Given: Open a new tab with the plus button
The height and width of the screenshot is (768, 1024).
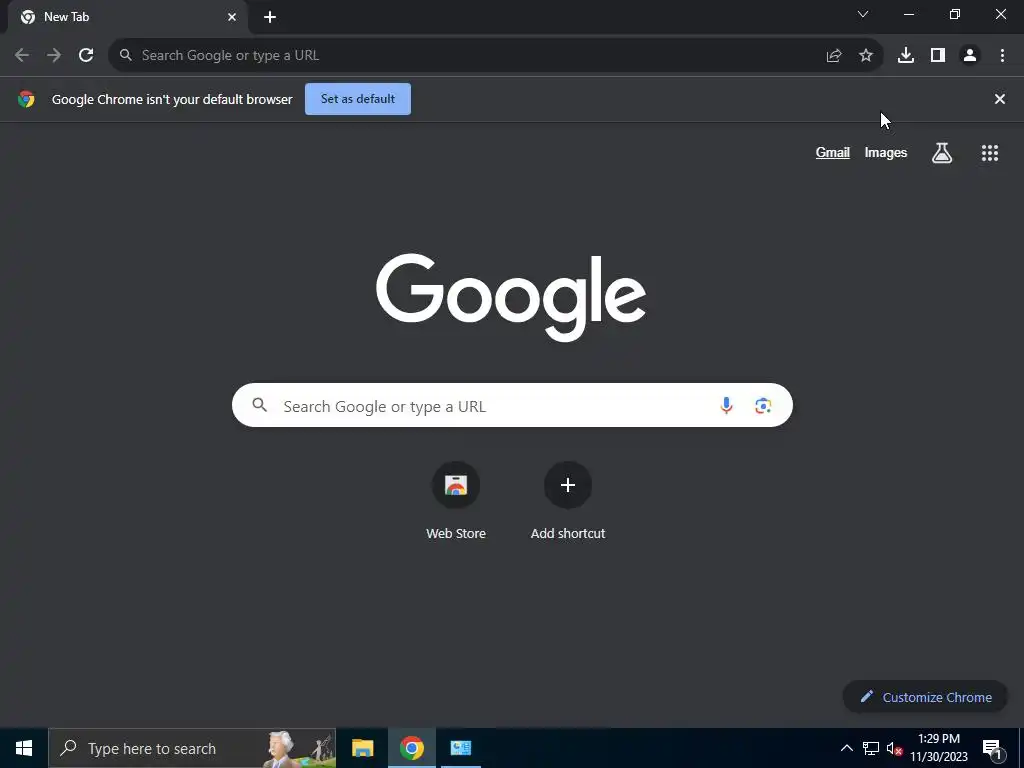Looking at the screenshot, I should pyautogui.click(x=270, y=17).
